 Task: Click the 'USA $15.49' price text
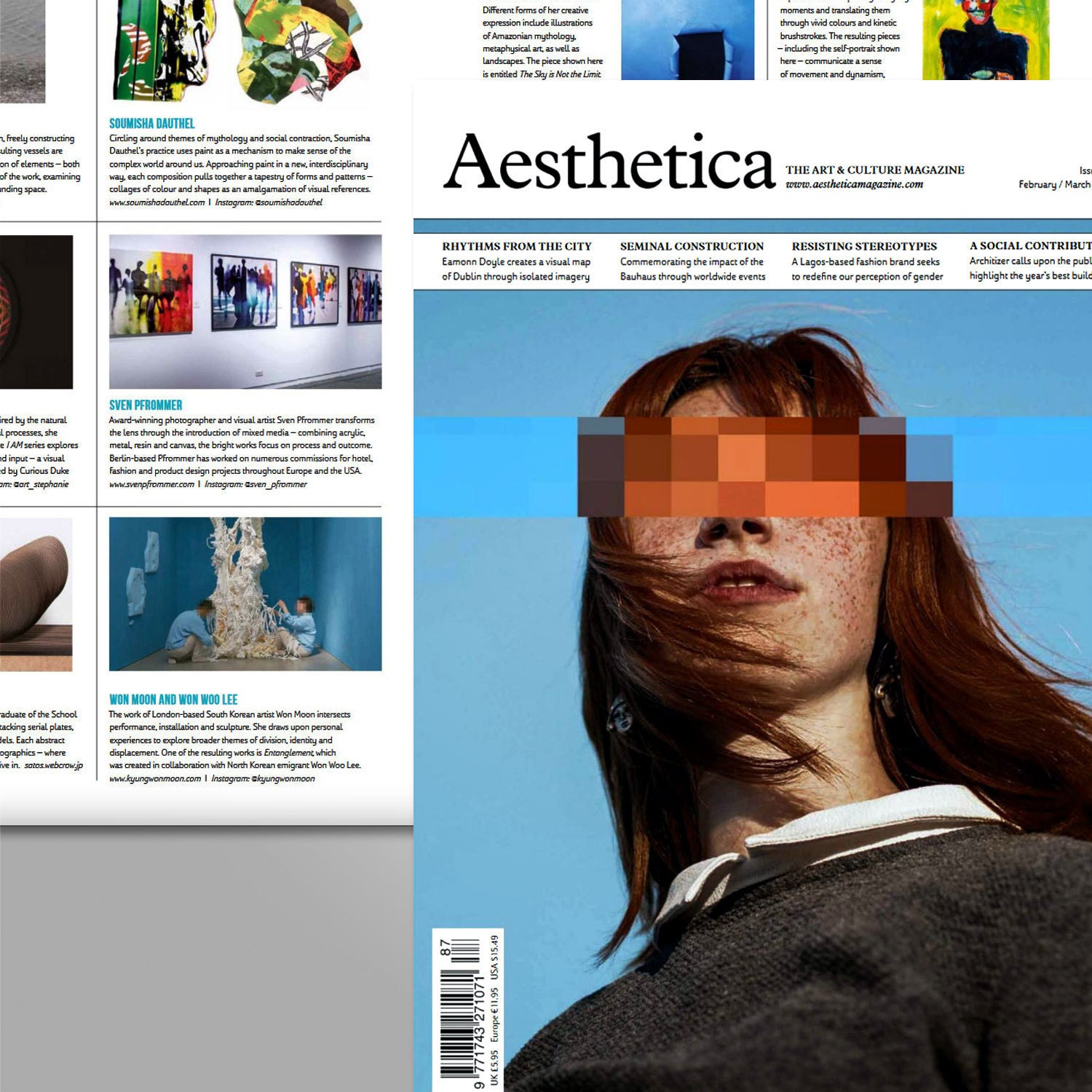tap(495, 958)
